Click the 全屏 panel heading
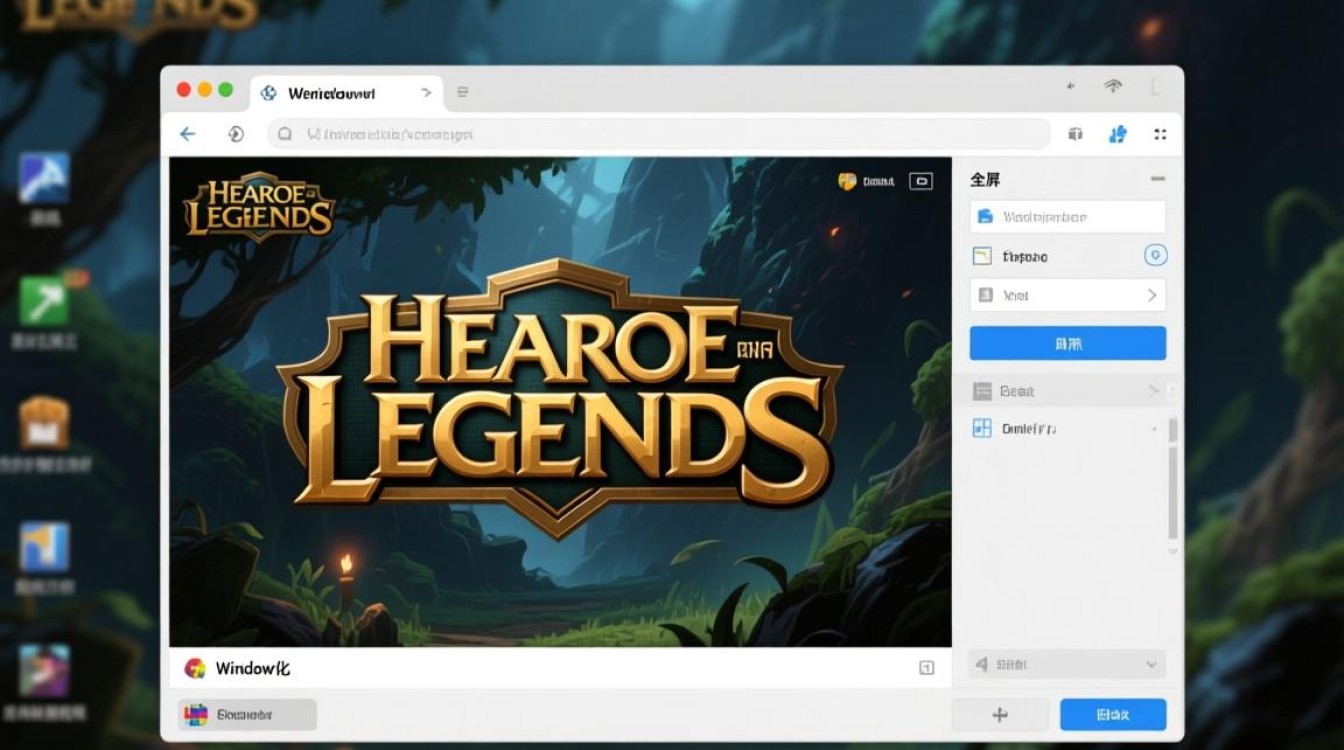 click(985, 180)
